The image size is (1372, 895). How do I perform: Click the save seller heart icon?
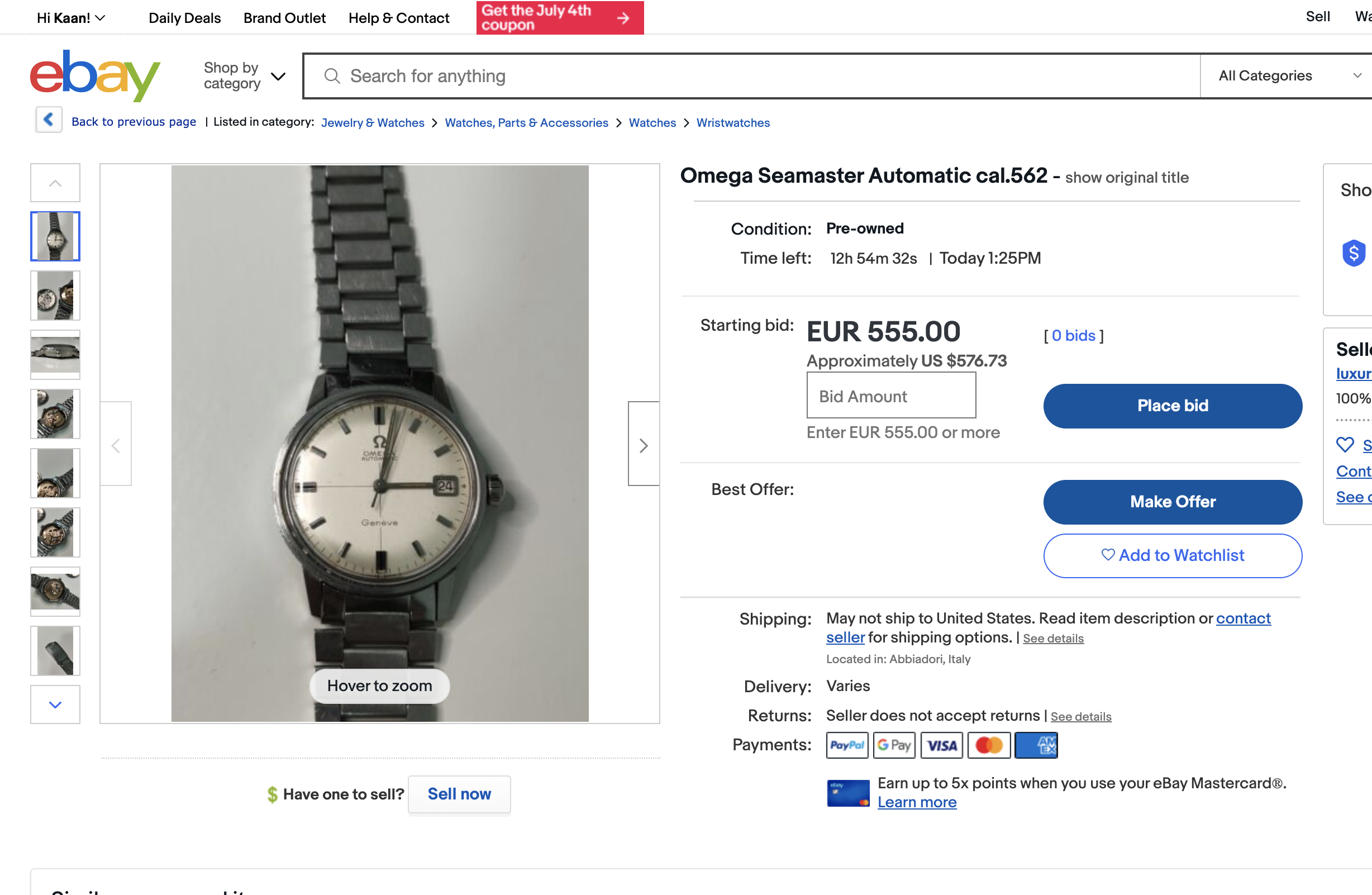point(1345,445)
